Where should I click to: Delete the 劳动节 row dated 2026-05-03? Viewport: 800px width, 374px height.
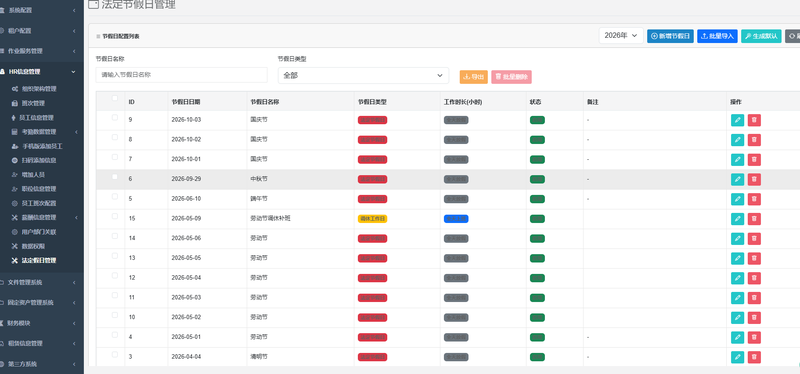pos(754,298)
